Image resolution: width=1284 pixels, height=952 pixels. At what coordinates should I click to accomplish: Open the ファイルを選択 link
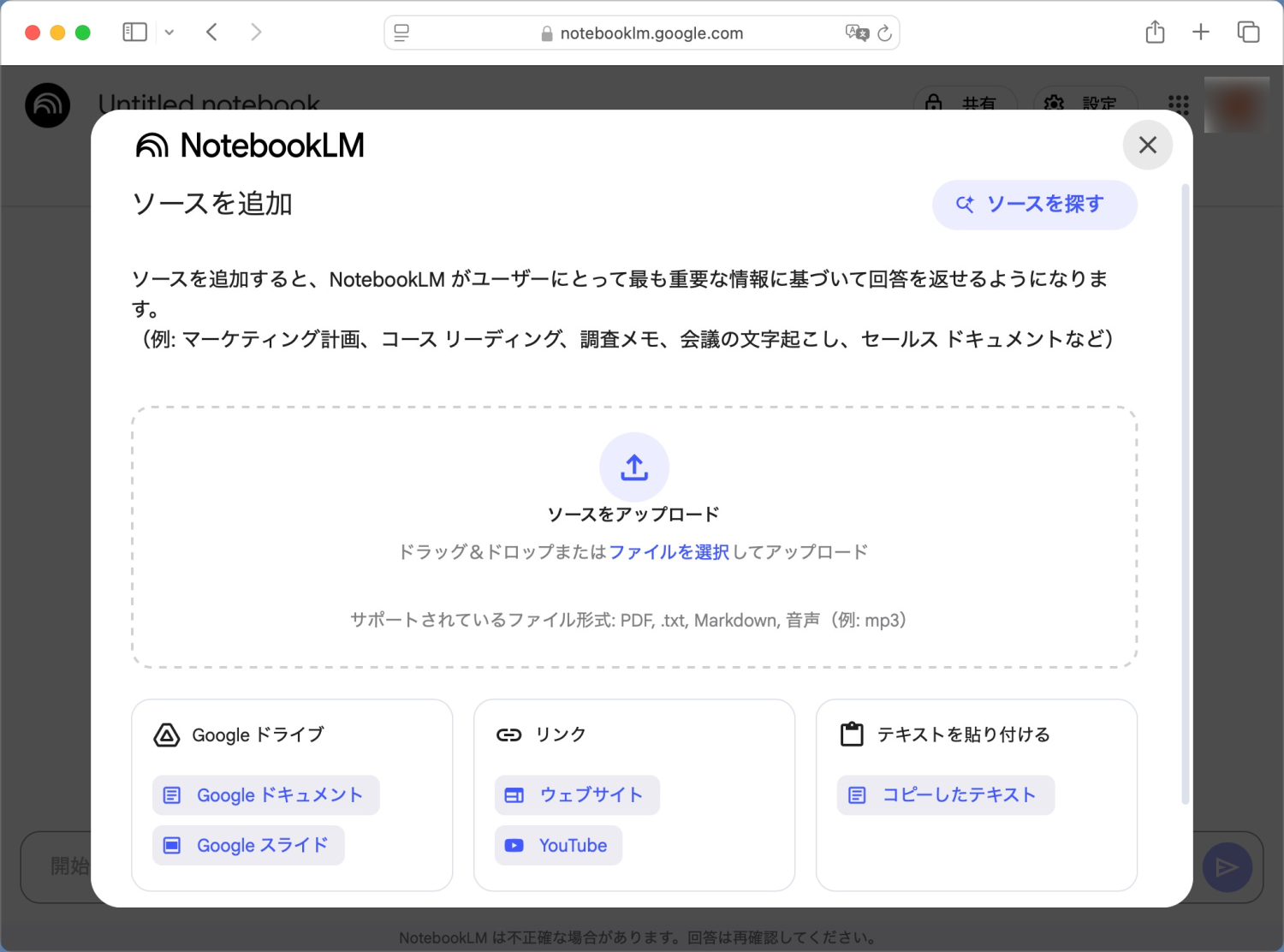click(x=669, y=552)
